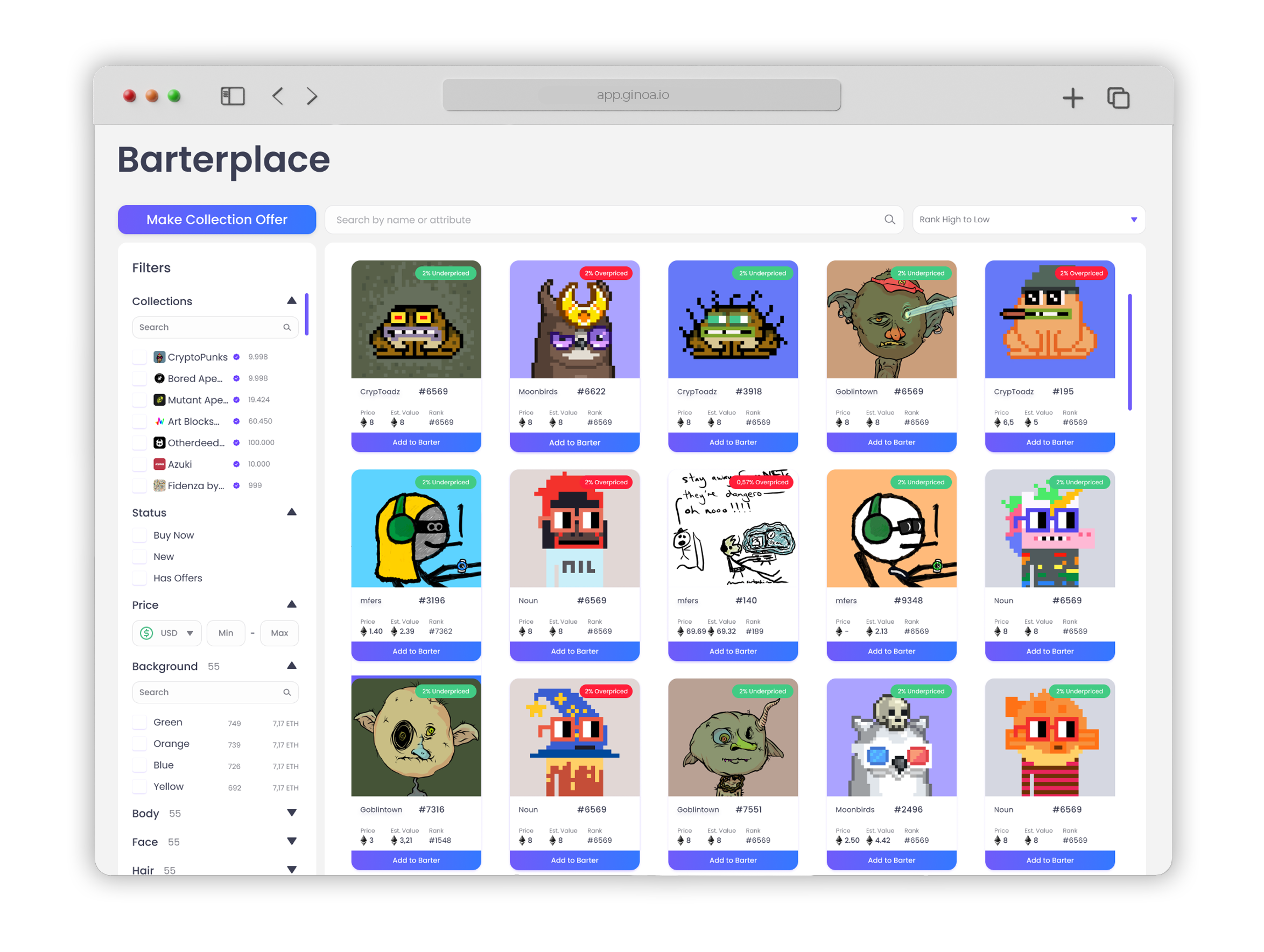Open the Moonbirds #6622 thumbnail
This screenshot has height=952, width=1264.
point(574,320)
